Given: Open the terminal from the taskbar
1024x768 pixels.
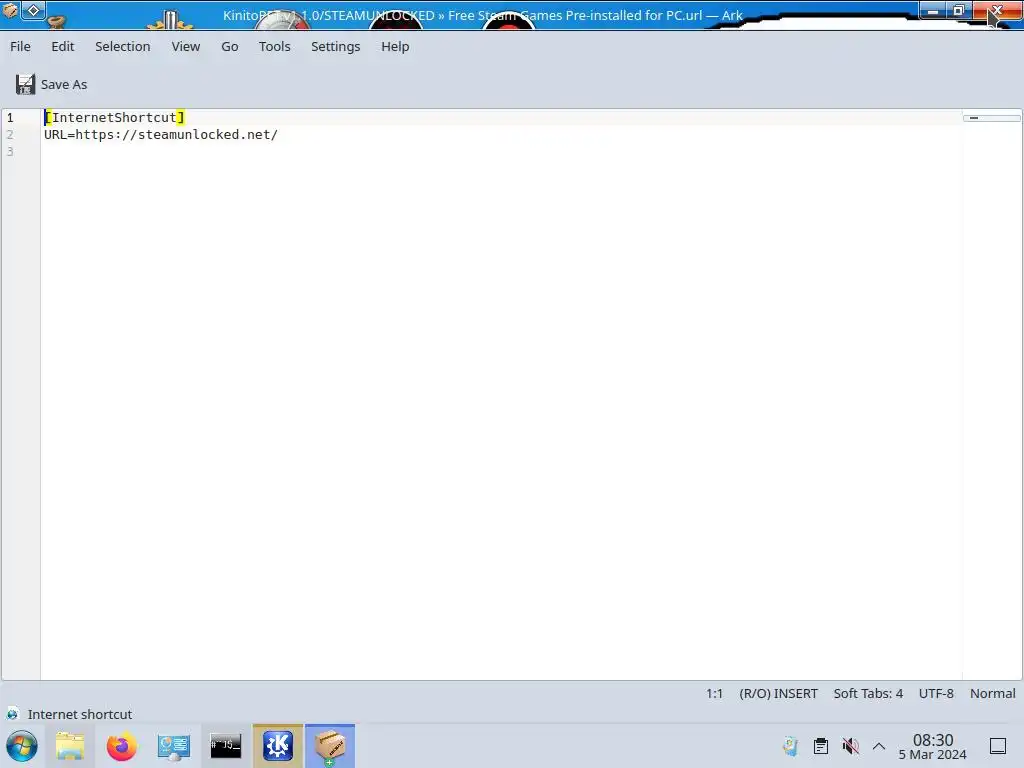Looking at the screenshot, I should (x=226, y=746).
